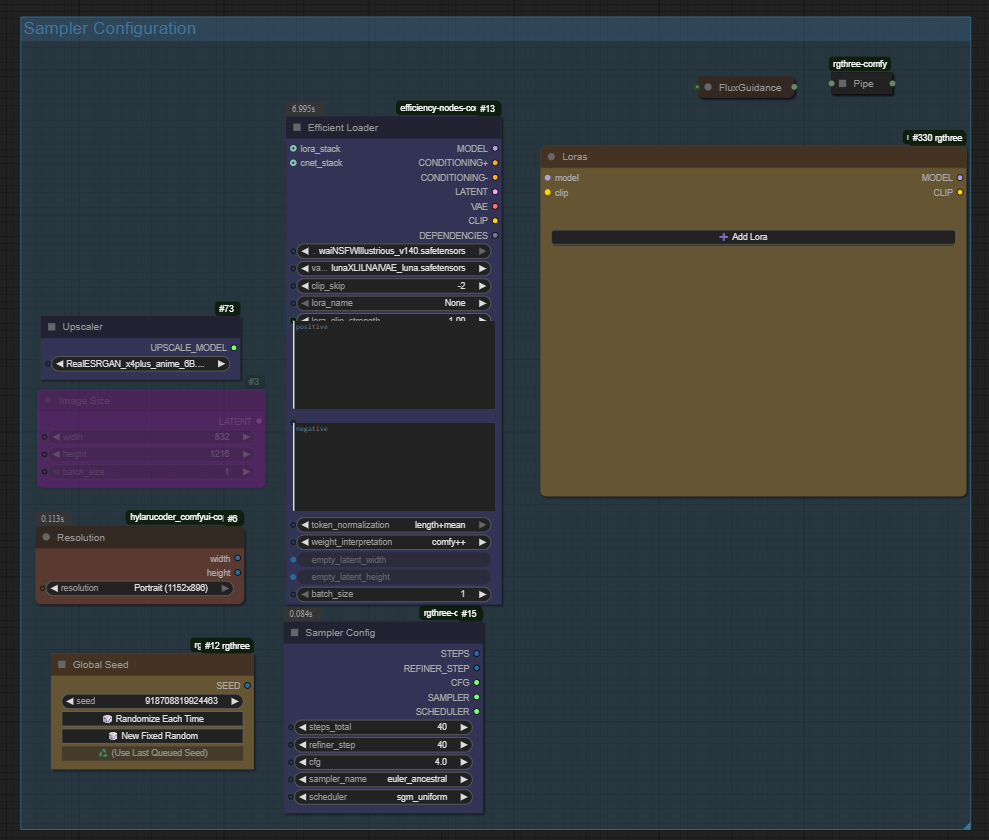Click the SEED output port
The width and height of the screenshot is (989, 840).
pos(248,686)
